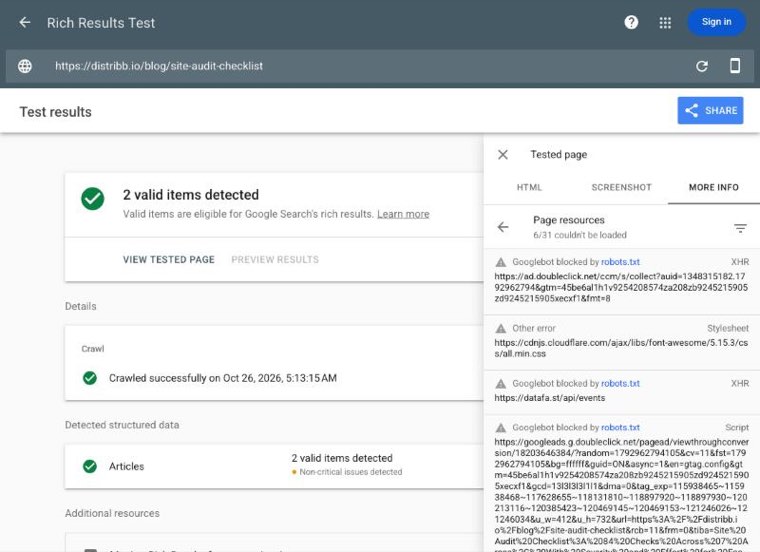760x552 pixels.
Task: Click the ad.doubleclick.net collect URL
Action: (621, 287)
